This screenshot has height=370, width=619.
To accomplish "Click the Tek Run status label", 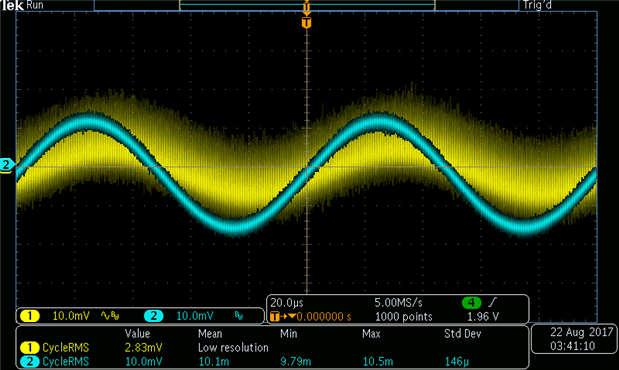I will (x=23, y=5).
